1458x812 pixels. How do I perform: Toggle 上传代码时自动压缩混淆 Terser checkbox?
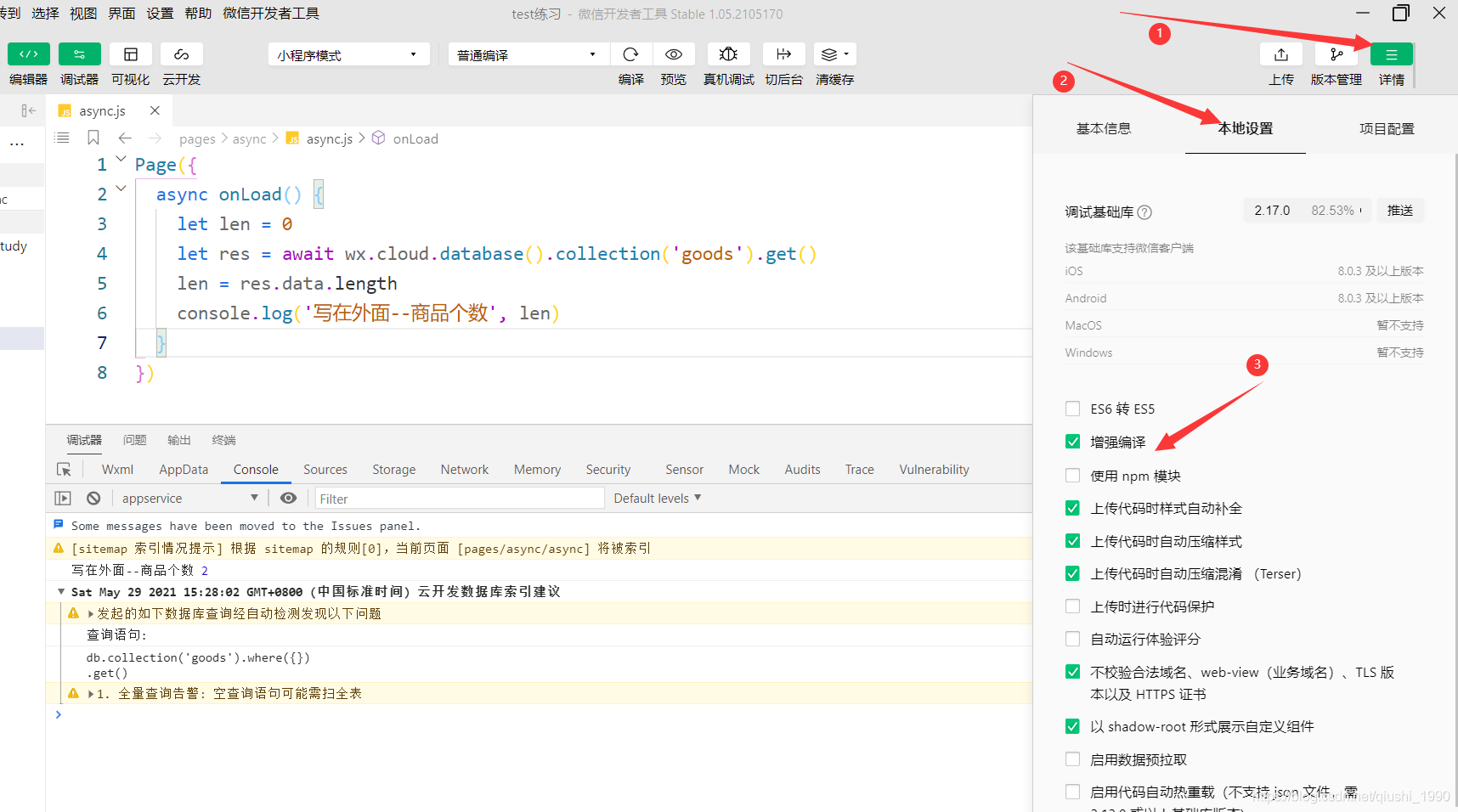tap(1072, 573)
